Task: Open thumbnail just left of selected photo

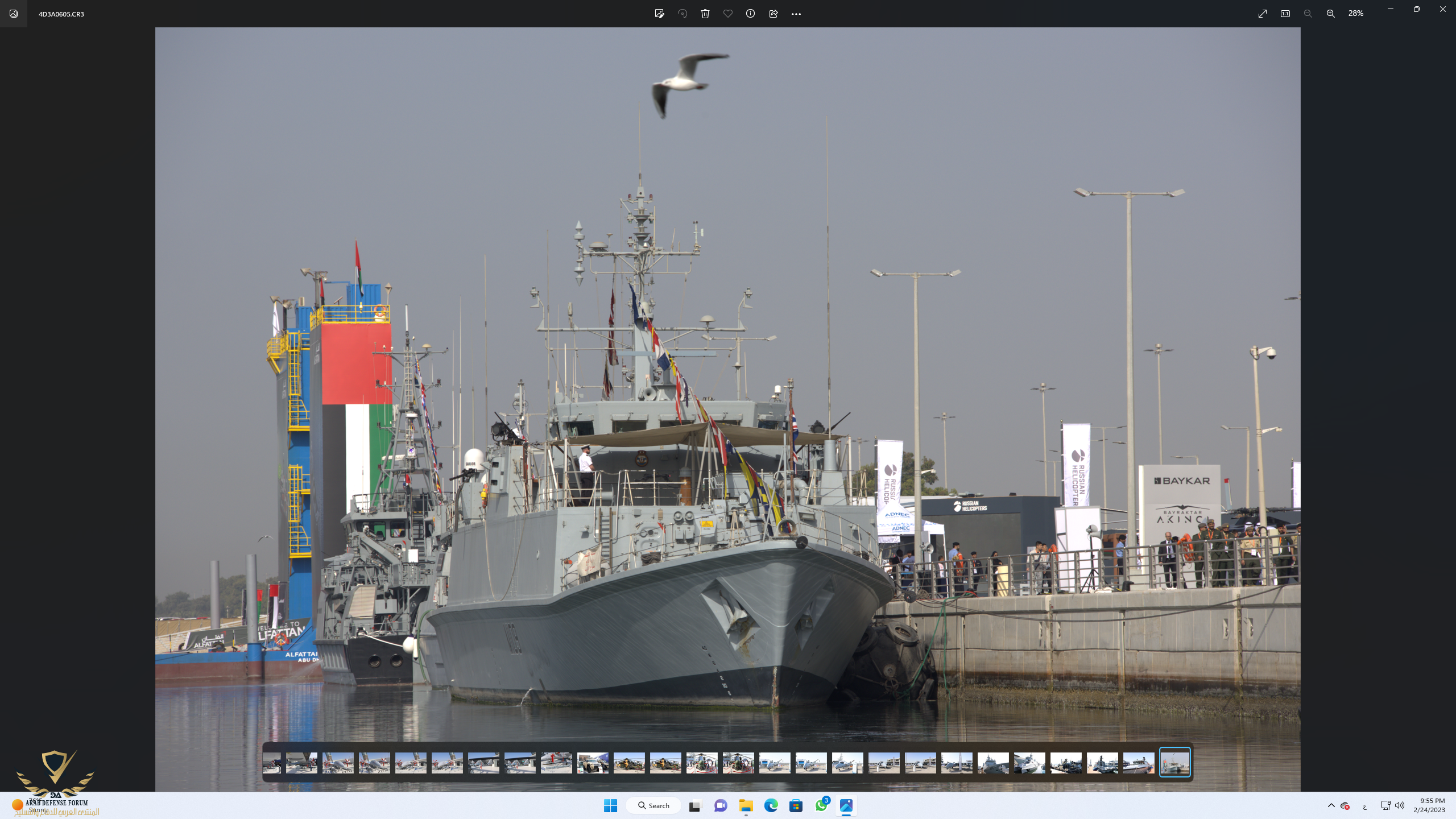Action: (x=1139, y=763)
